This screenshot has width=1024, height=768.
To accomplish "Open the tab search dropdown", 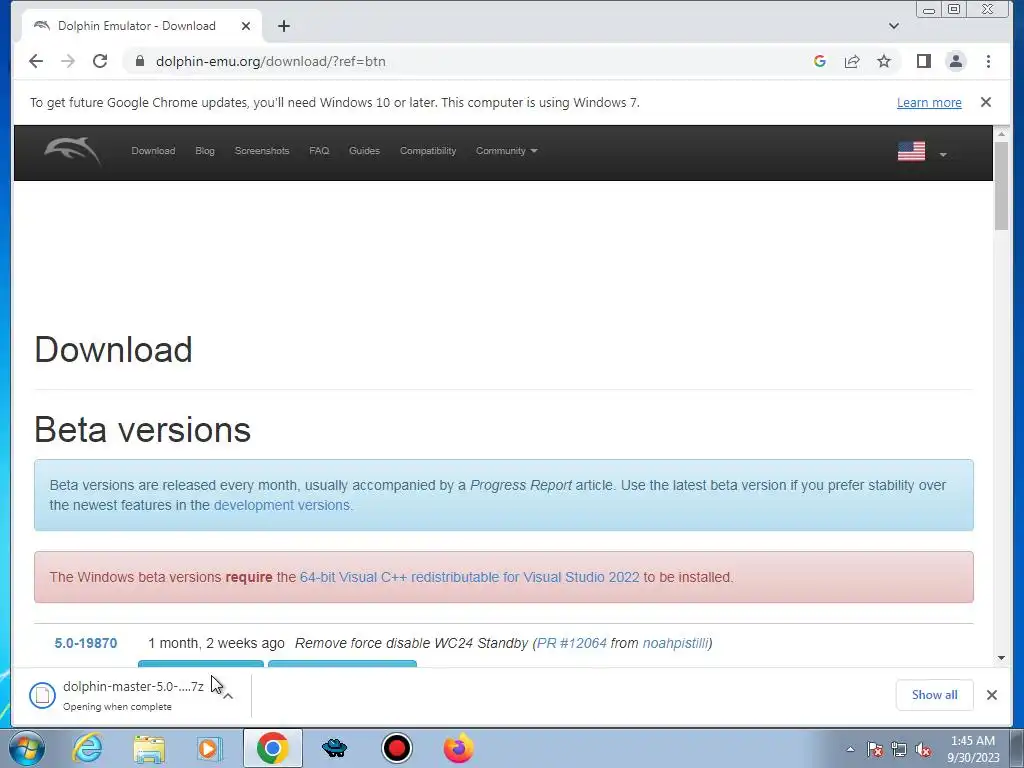I will tap(894, 26).
